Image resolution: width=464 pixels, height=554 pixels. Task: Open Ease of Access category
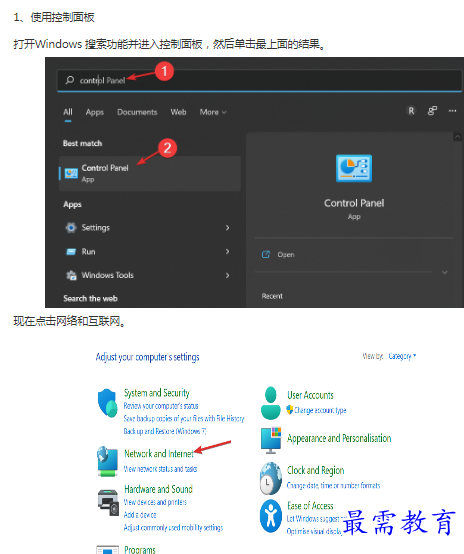click(310, 506)
